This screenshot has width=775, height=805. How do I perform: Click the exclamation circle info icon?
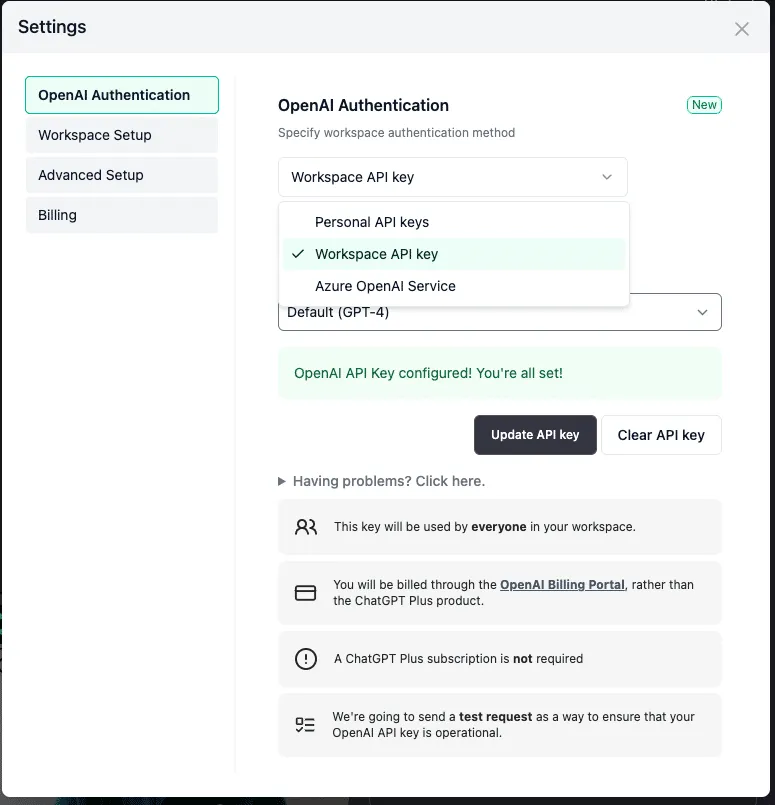click(306, 659)
